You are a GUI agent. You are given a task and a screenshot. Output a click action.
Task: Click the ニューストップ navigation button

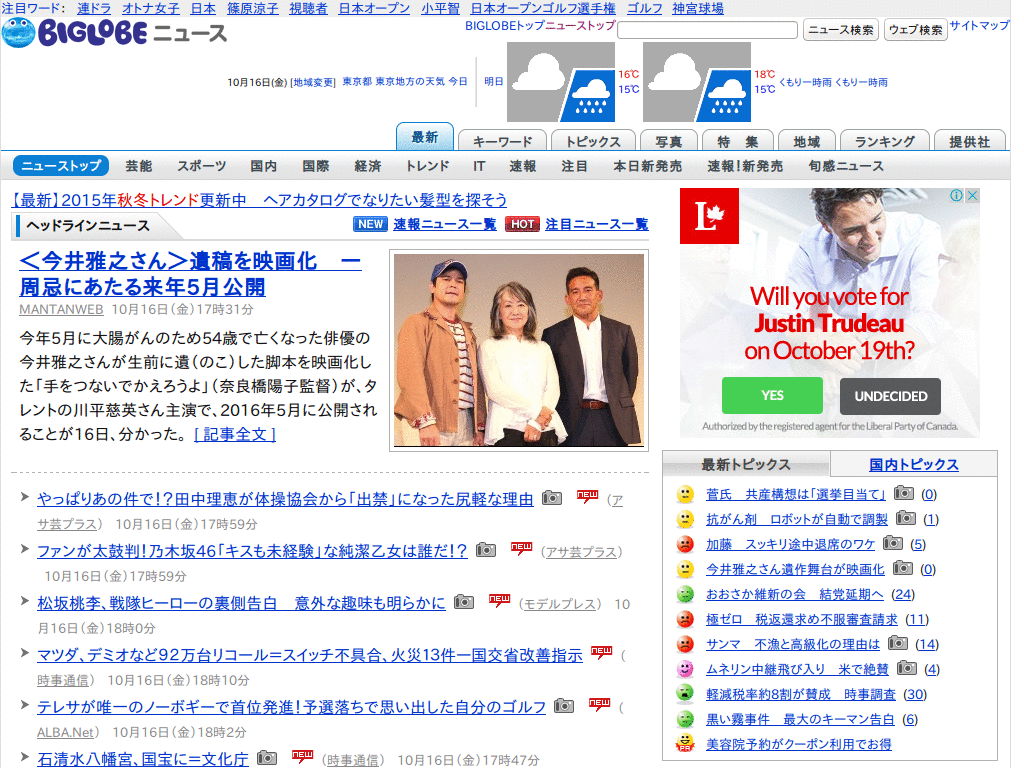(61, 166)
